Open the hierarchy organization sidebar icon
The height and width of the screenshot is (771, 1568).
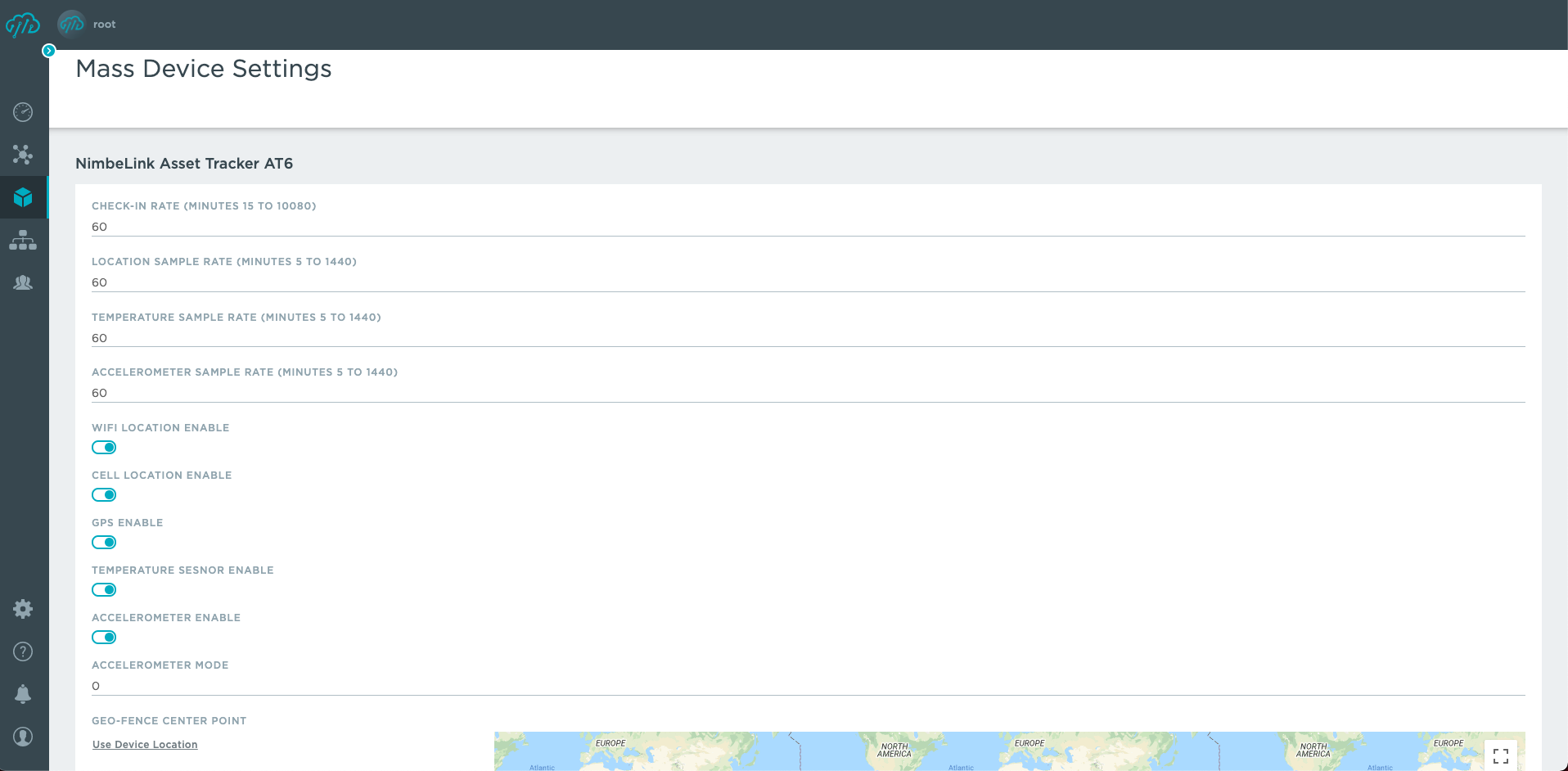(x=23, y=240)
